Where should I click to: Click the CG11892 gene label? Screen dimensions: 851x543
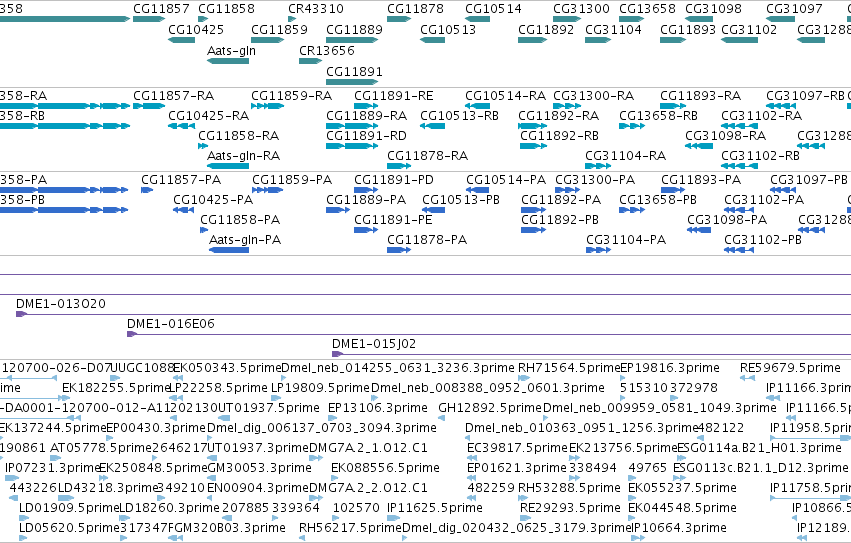tap(546, 29)
